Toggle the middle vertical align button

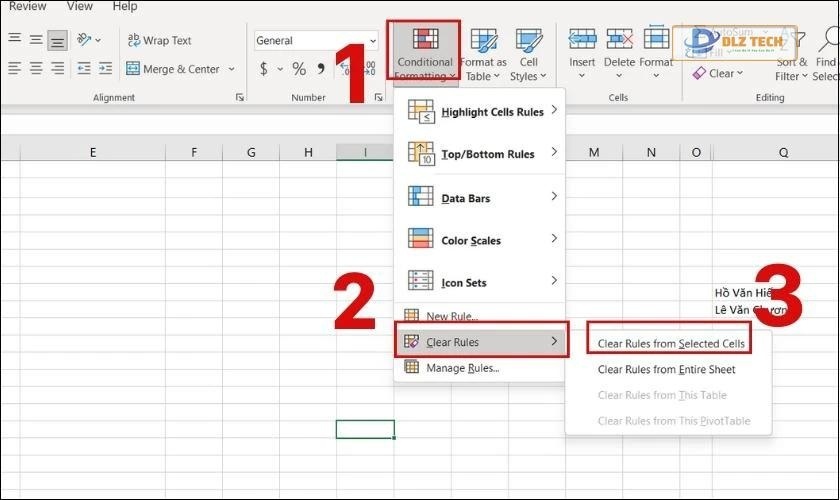click(37, 40)
